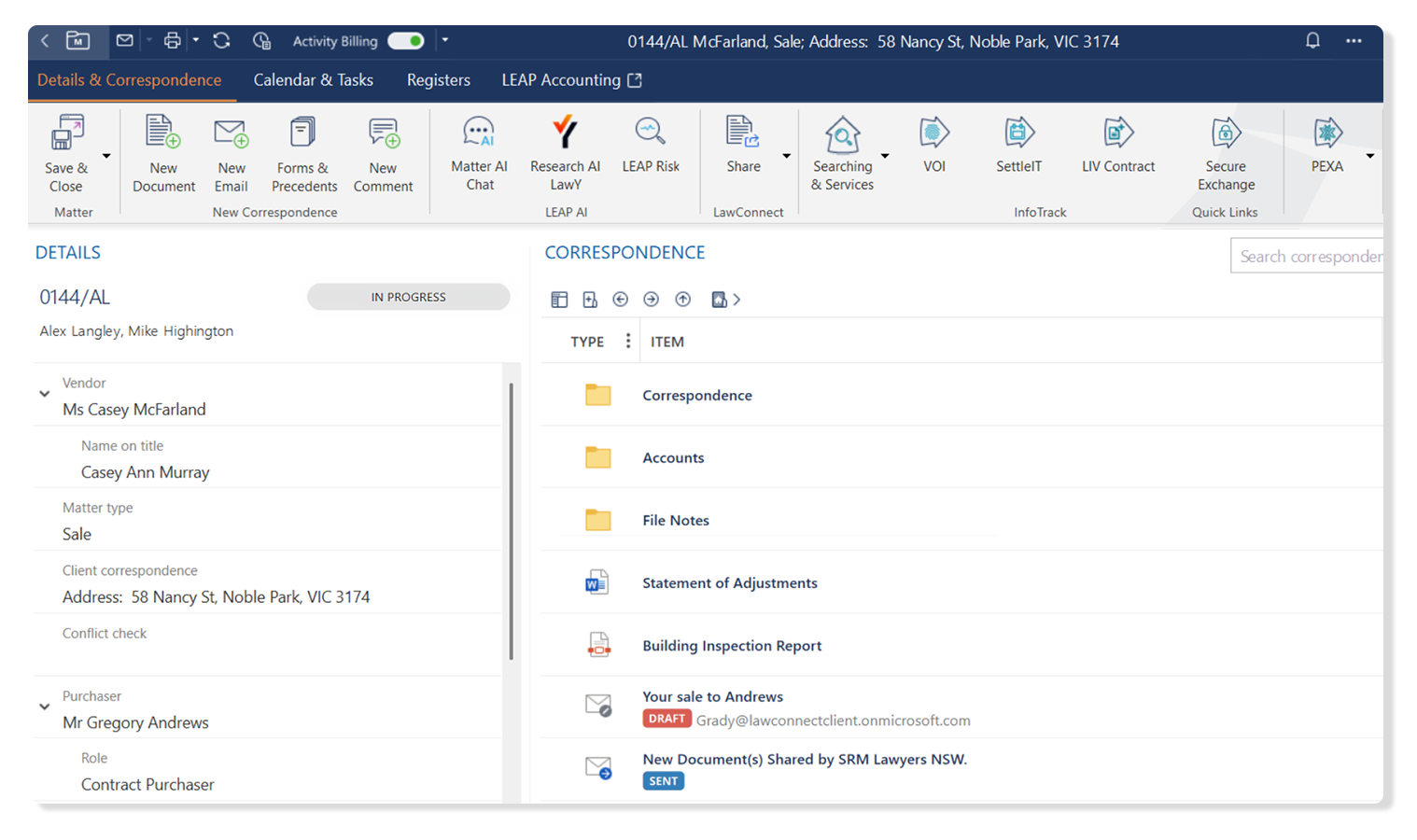Image resolution: width=1417 pixels, height=840 pixels.
Task: Click the IN PROGRESS status button
Action: tap(409, 297)
